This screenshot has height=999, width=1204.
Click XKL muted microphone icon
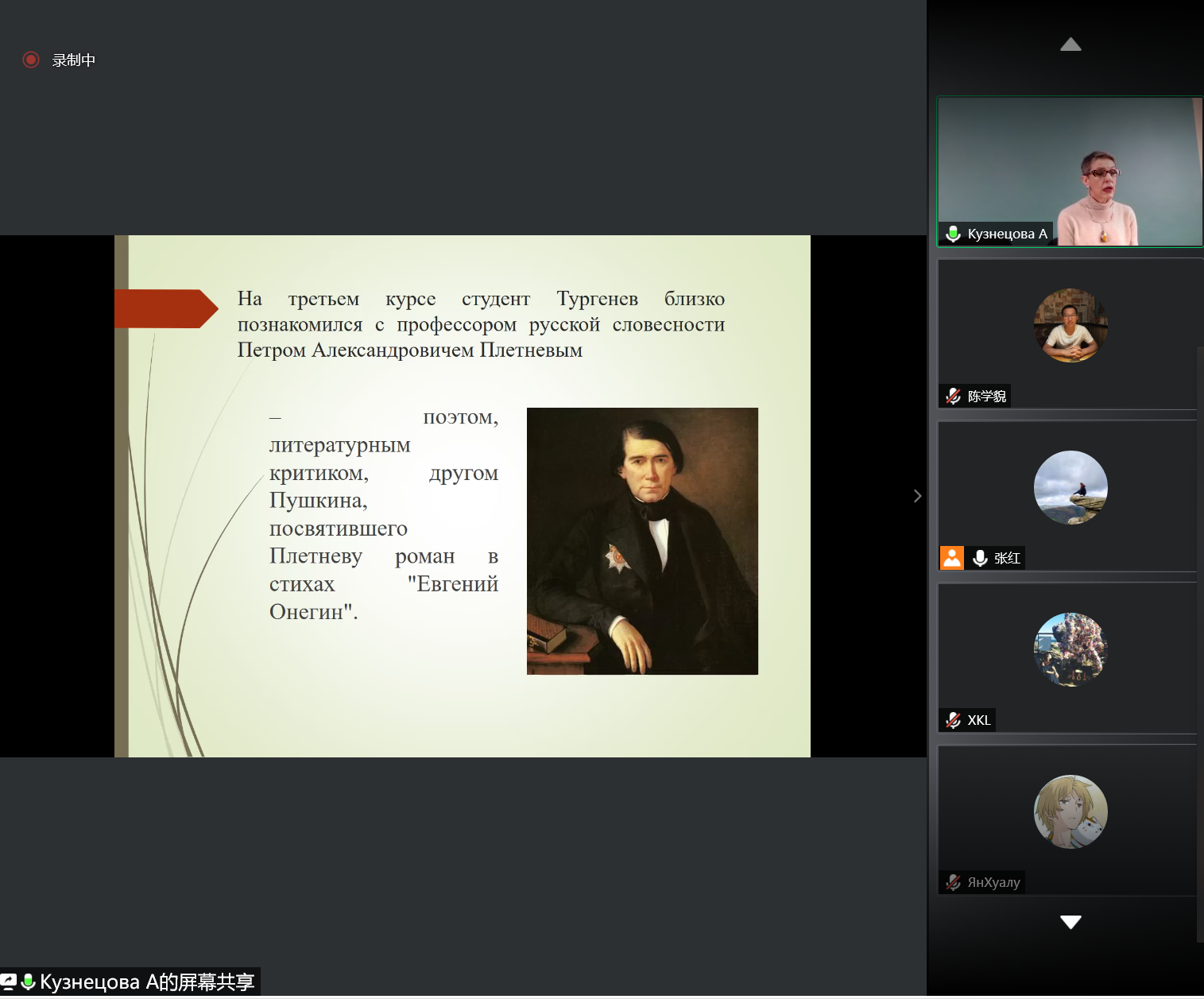[954, 720]
